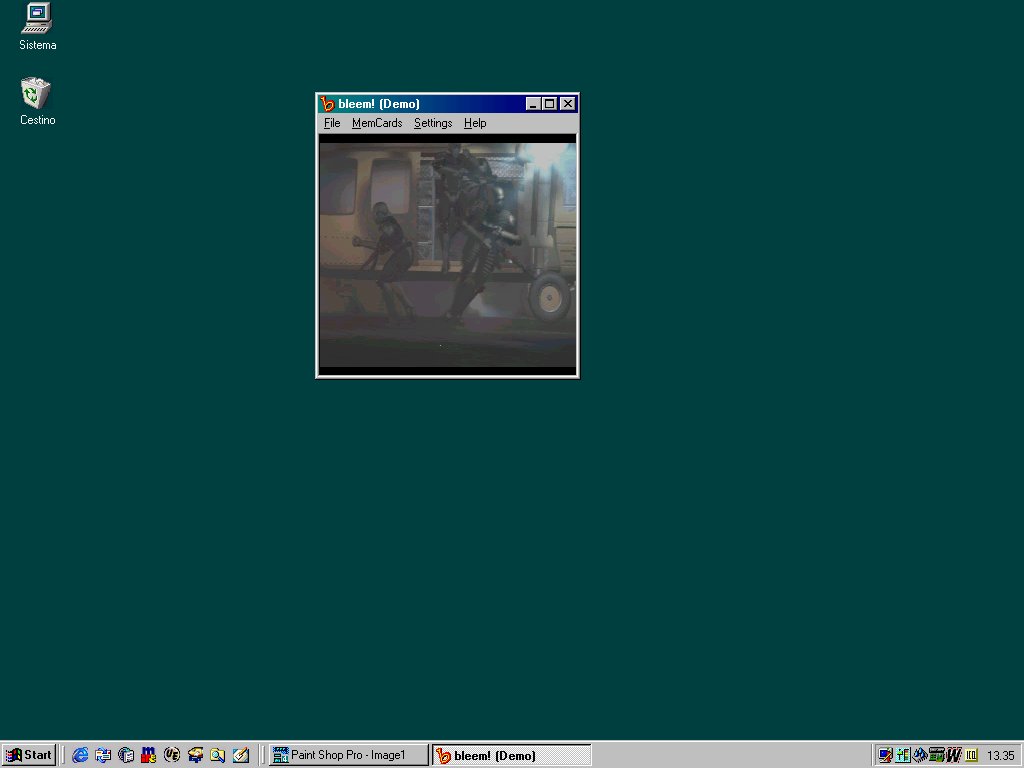
Task: Click the system clock showing 13.35
Action: coord(1000,756)
